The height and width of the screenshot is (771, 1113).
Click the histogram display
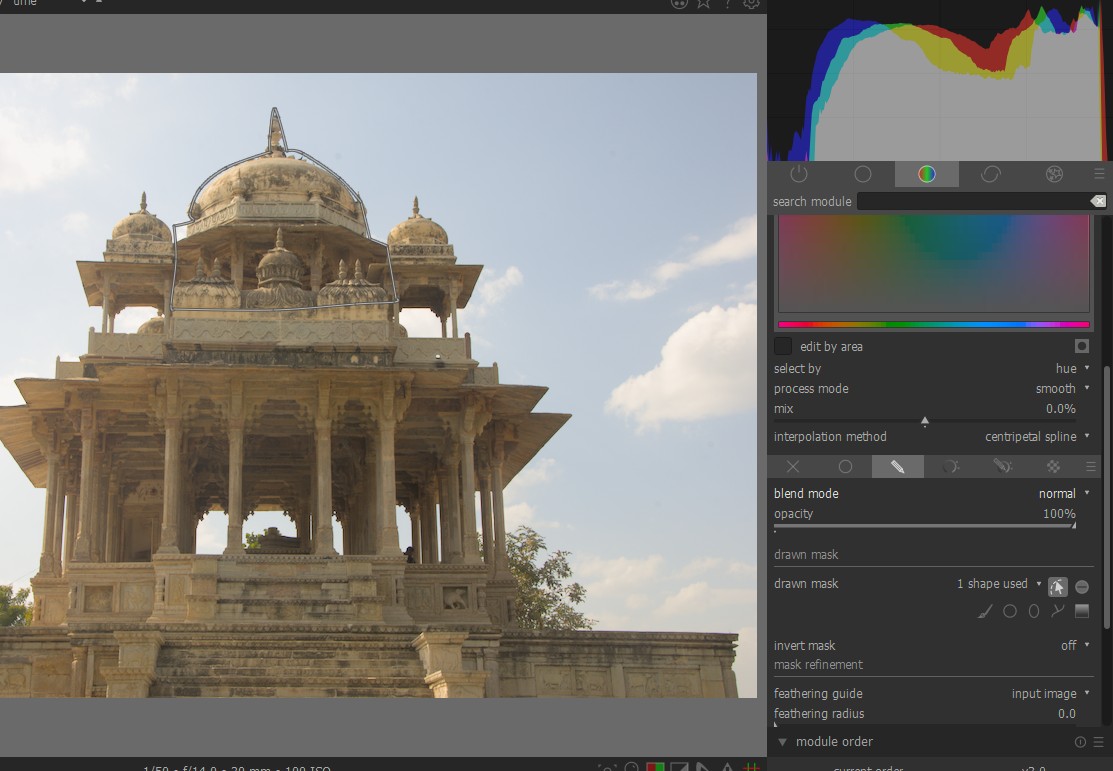938,80
